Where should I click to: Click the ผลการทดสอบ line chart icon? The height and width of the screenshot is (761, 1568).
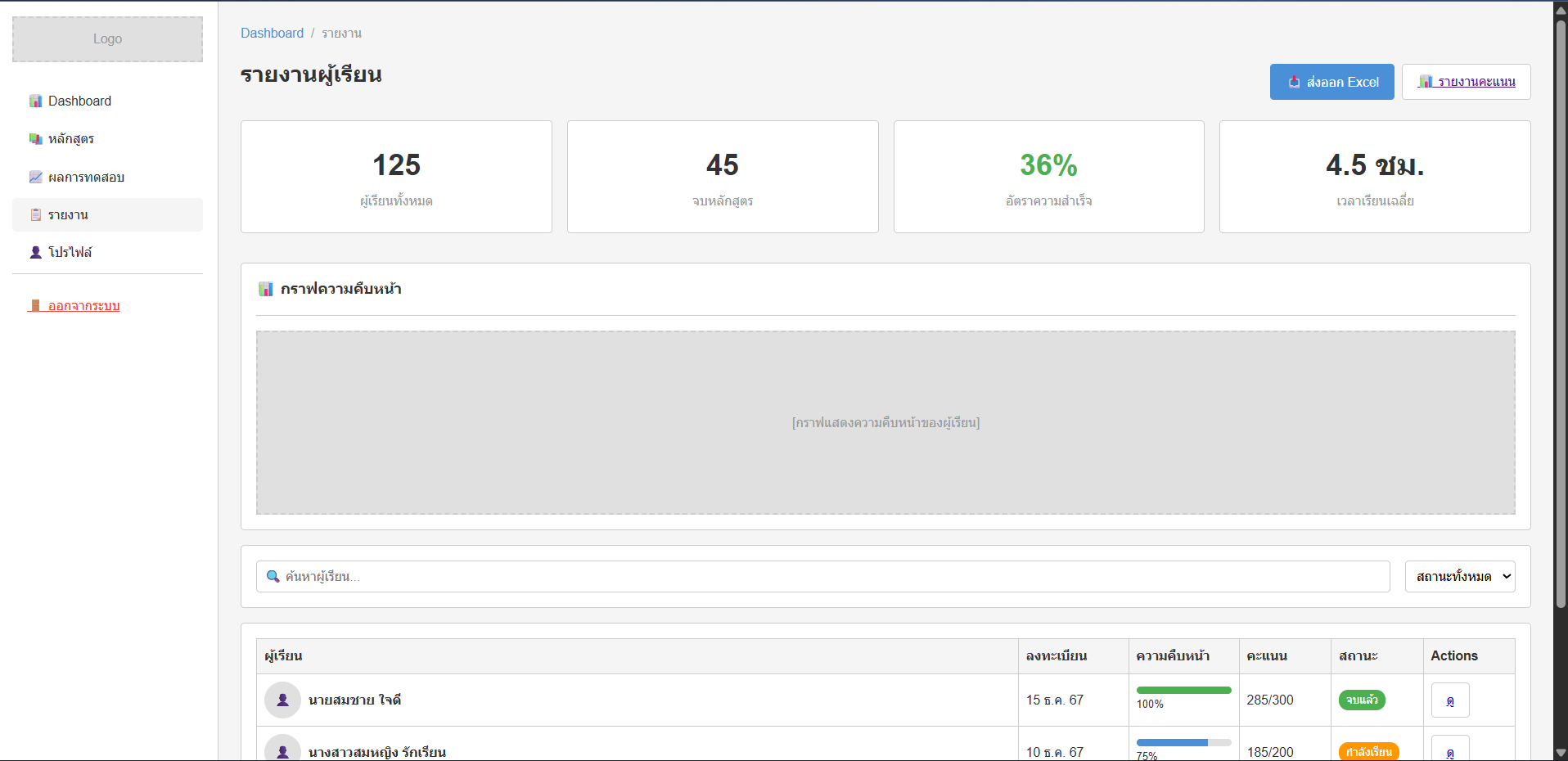[x=35, y=177]
